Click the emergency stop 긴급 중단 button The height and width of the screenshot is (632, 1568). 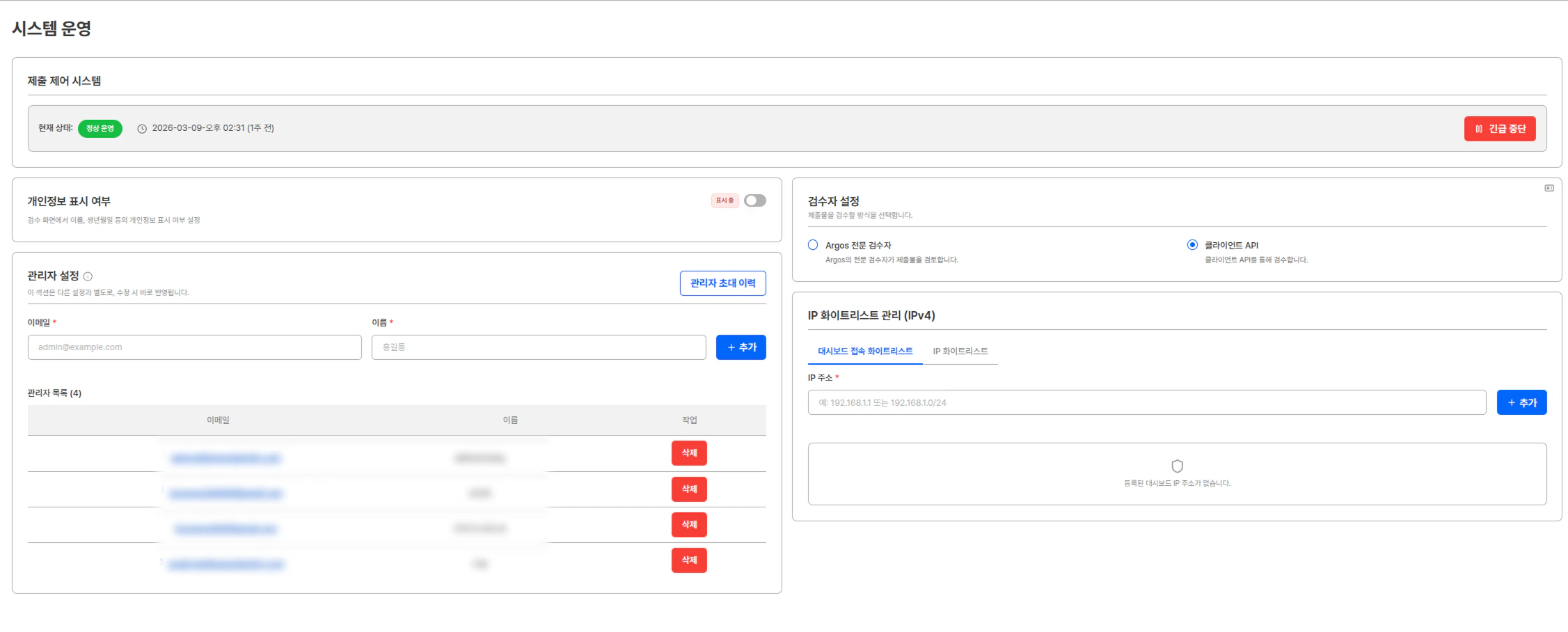(1499, 129)
